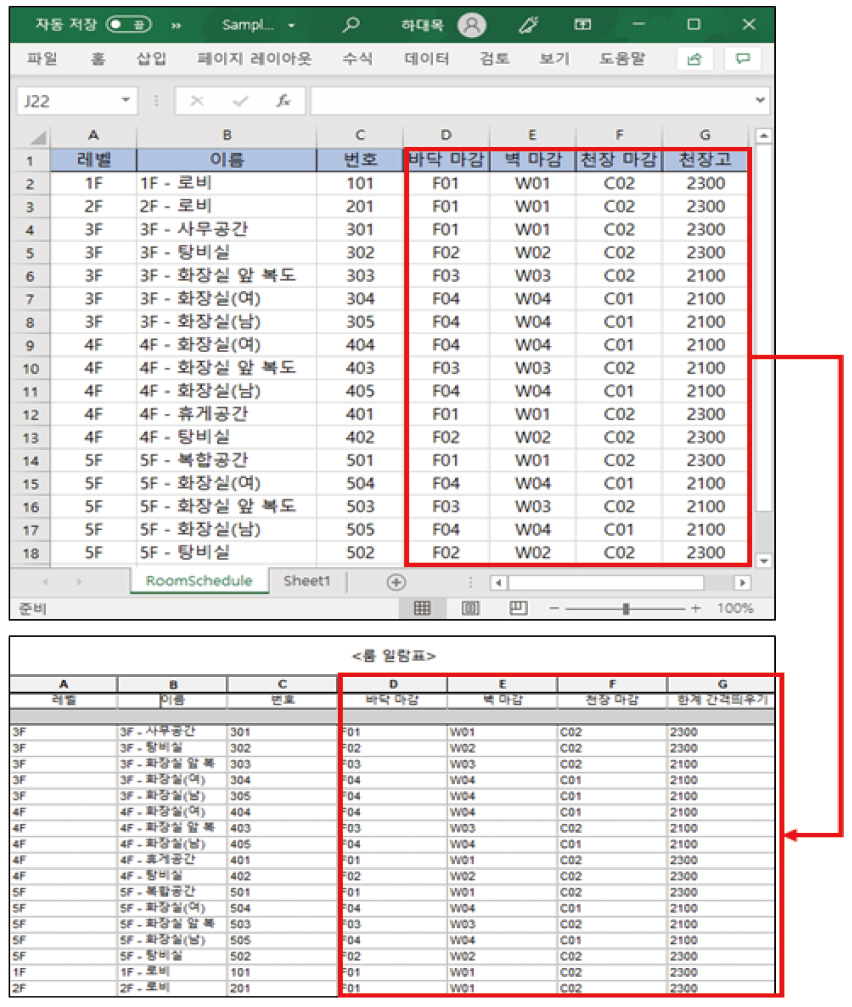
Task: Open the 검토 ribbon tab
Action: click(x=495, y=59)
